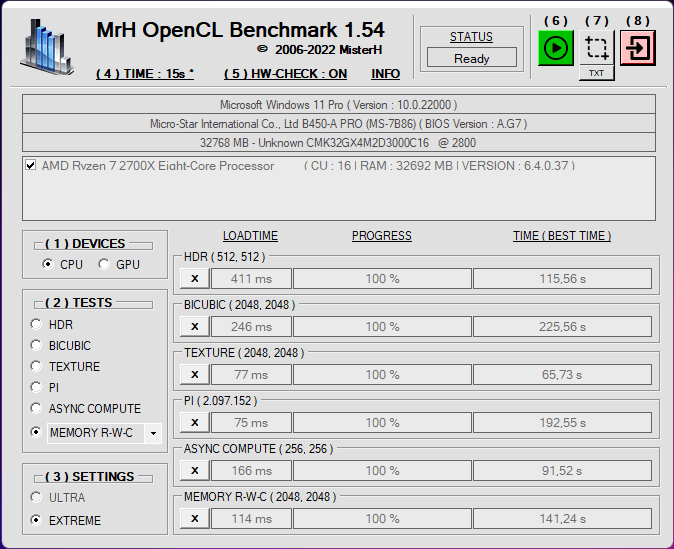Click the benchmark bar chart logo
674x549 pixels.
(x=47, y=46)
